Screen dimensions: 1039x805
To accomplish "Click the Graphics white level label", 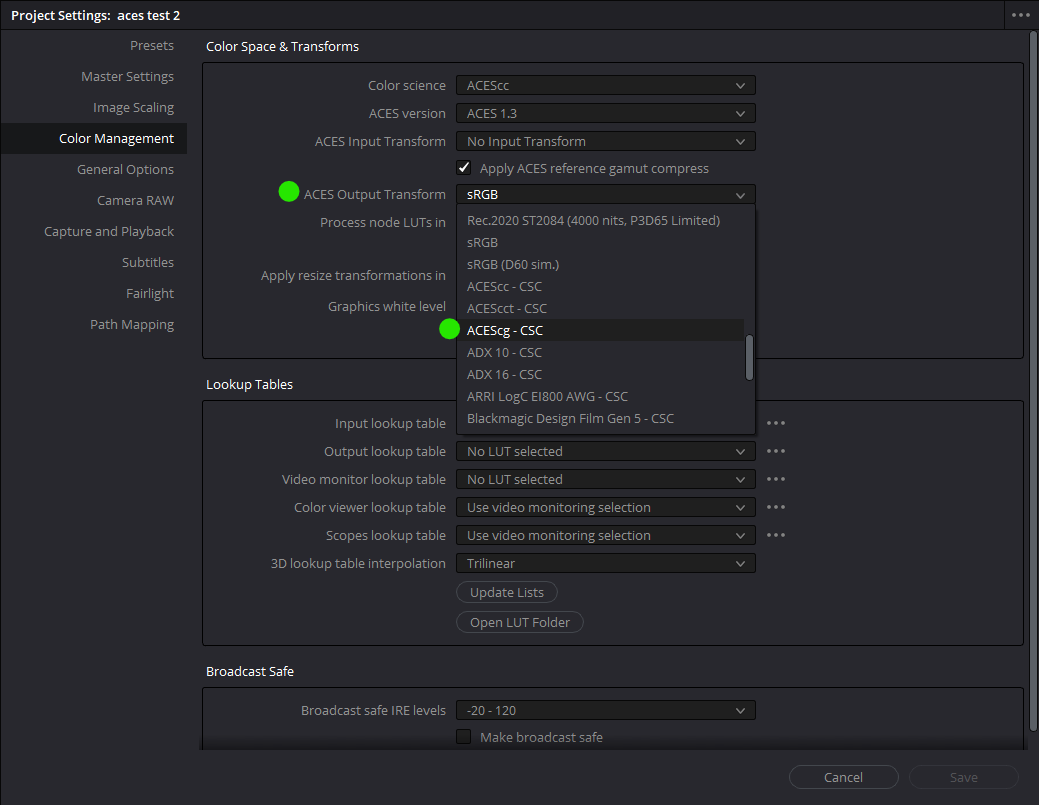I will 386,306.
